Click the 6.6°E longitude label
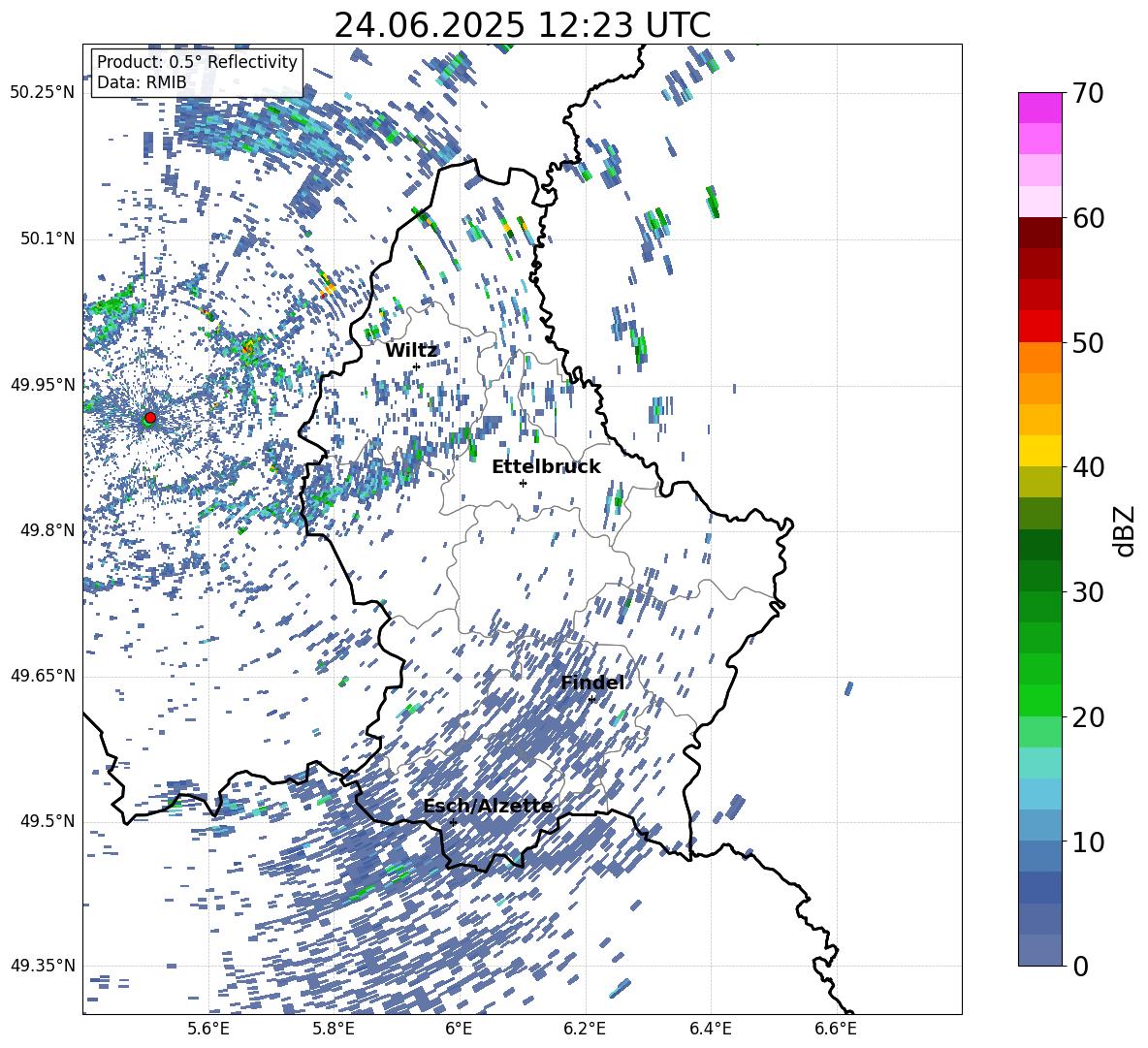Image resolution: width=1148 pixels, height=1048 pixels. 836,1029
